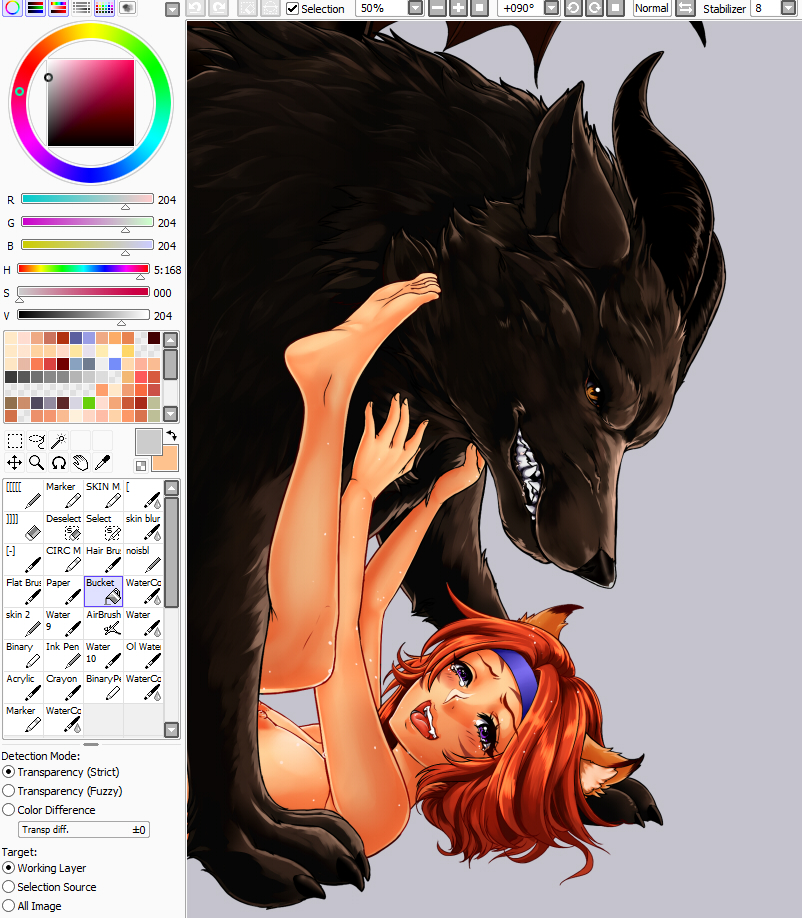
Task: Toggle the HSV sliders panel
Action: coord(58,8)
